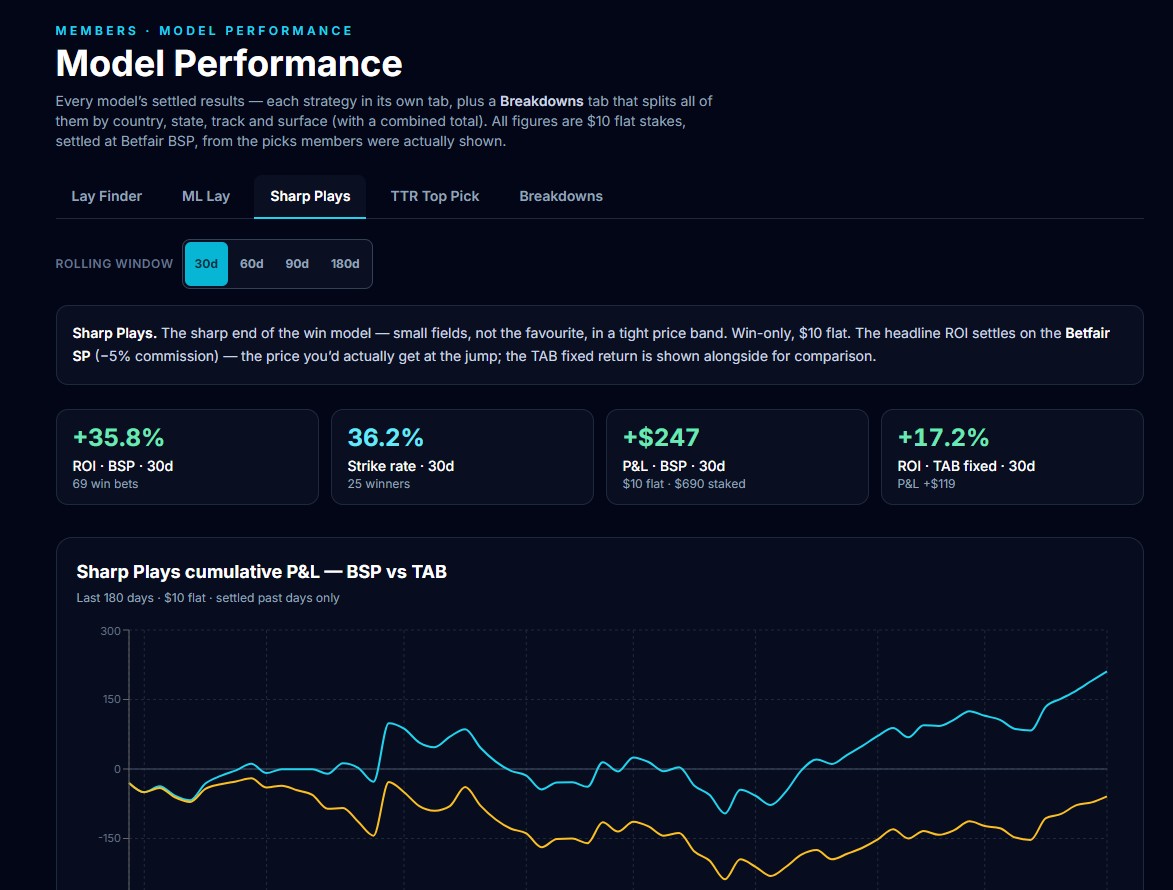
Task: Click the +$247 P&L value
Action: click(x=661, y=438)
